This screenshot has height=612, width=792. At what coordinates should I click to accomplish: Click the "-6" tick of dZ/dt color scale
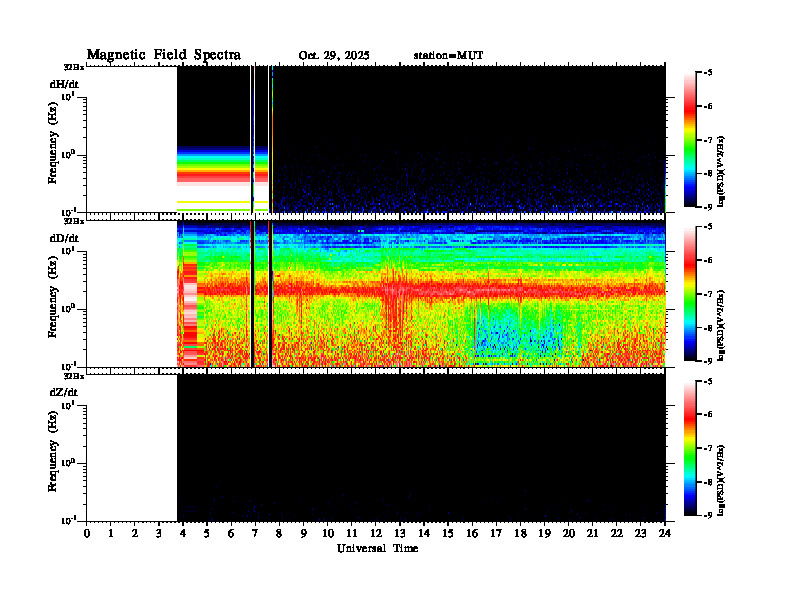pos(707,415)
